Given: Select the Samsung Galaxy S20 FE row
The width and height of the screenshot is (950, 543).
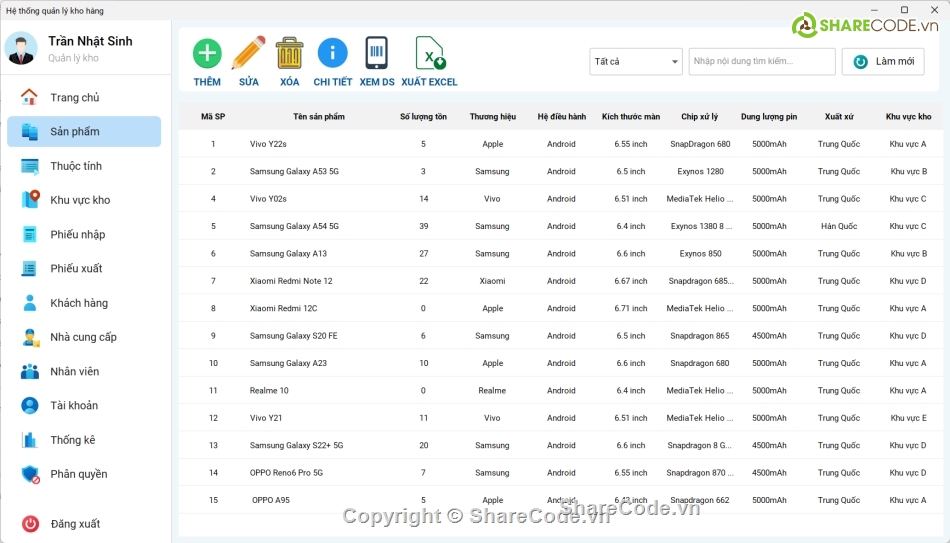Looking at the screenshot, I should coord(561,336).
